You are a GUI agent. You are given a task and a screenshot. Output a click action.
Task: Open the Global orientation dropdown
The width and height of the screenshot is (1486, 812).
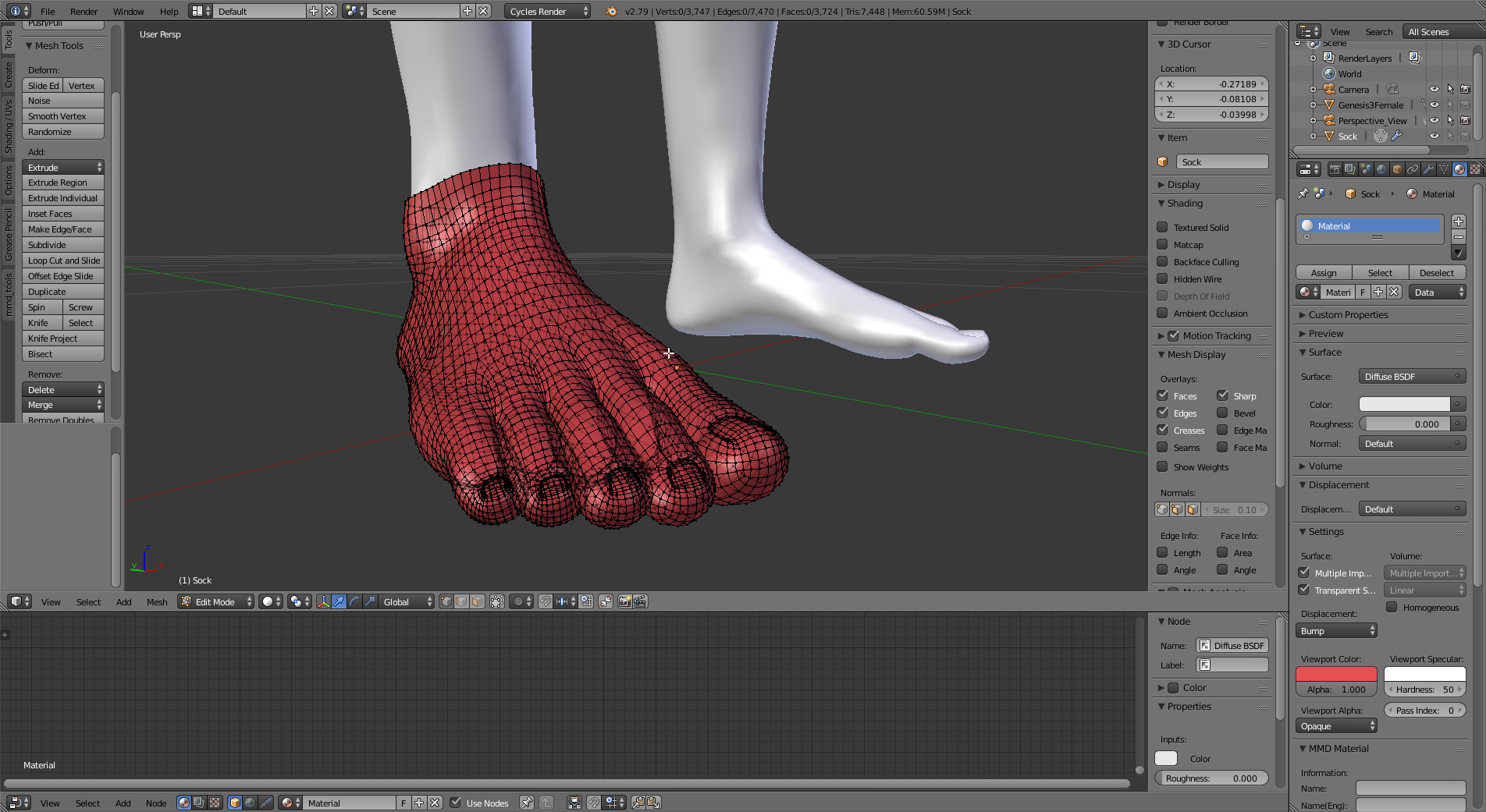coord(406,601)
